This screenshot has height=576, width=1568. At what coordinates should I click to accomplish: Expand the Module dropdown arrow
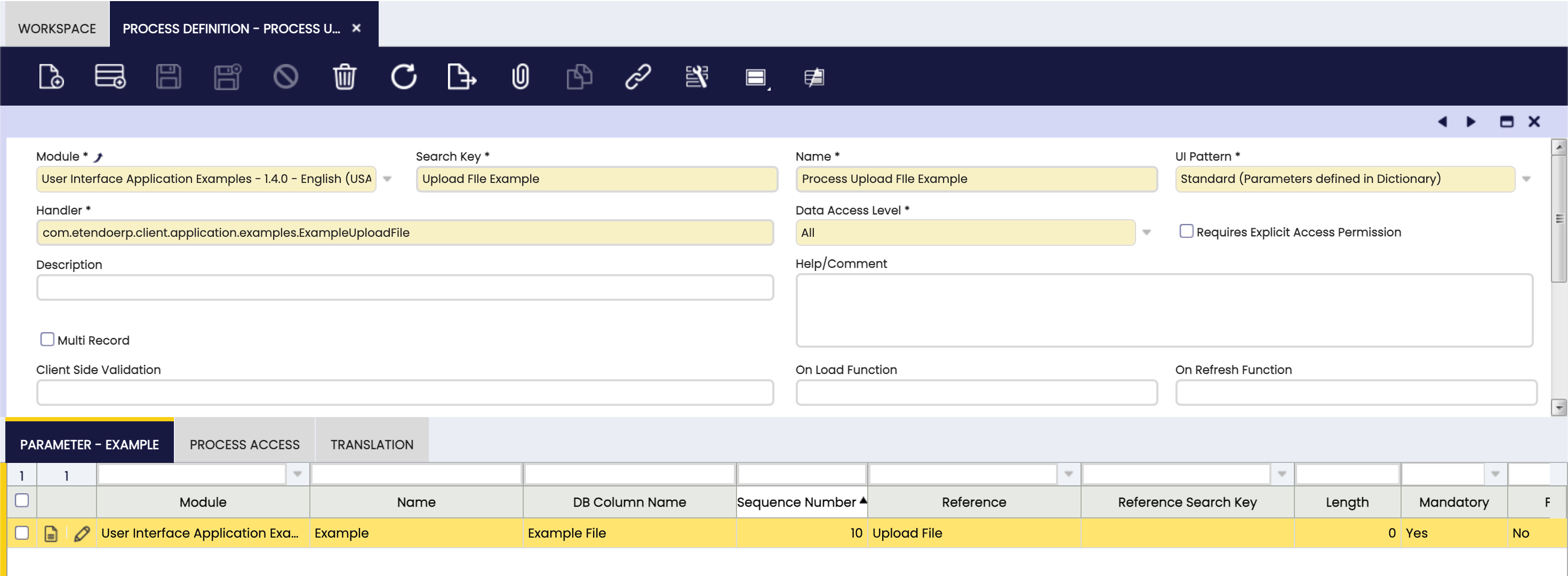point(387,179)
